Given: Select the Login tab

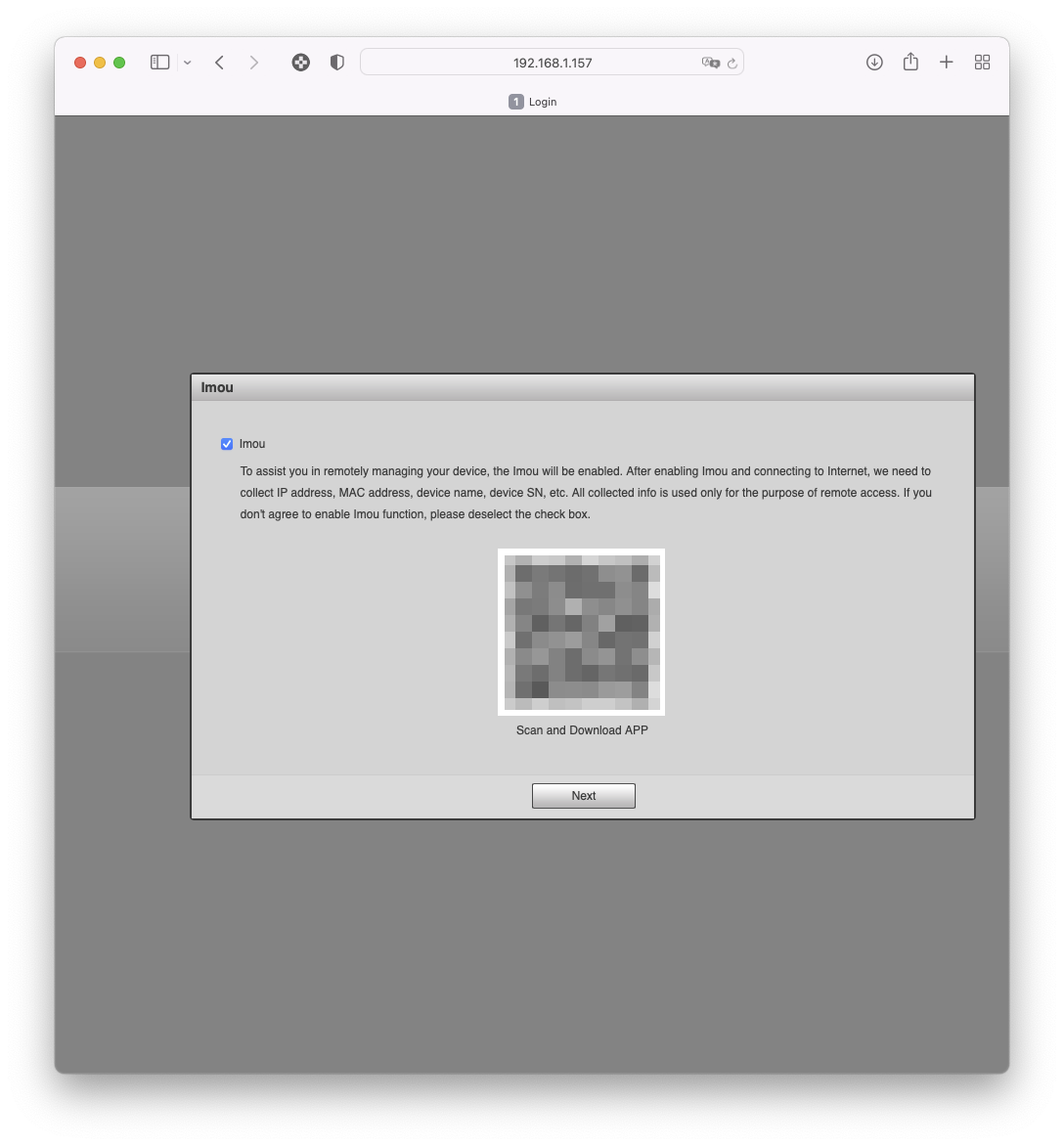Looking at the screenshot, I should click(533, 102).
